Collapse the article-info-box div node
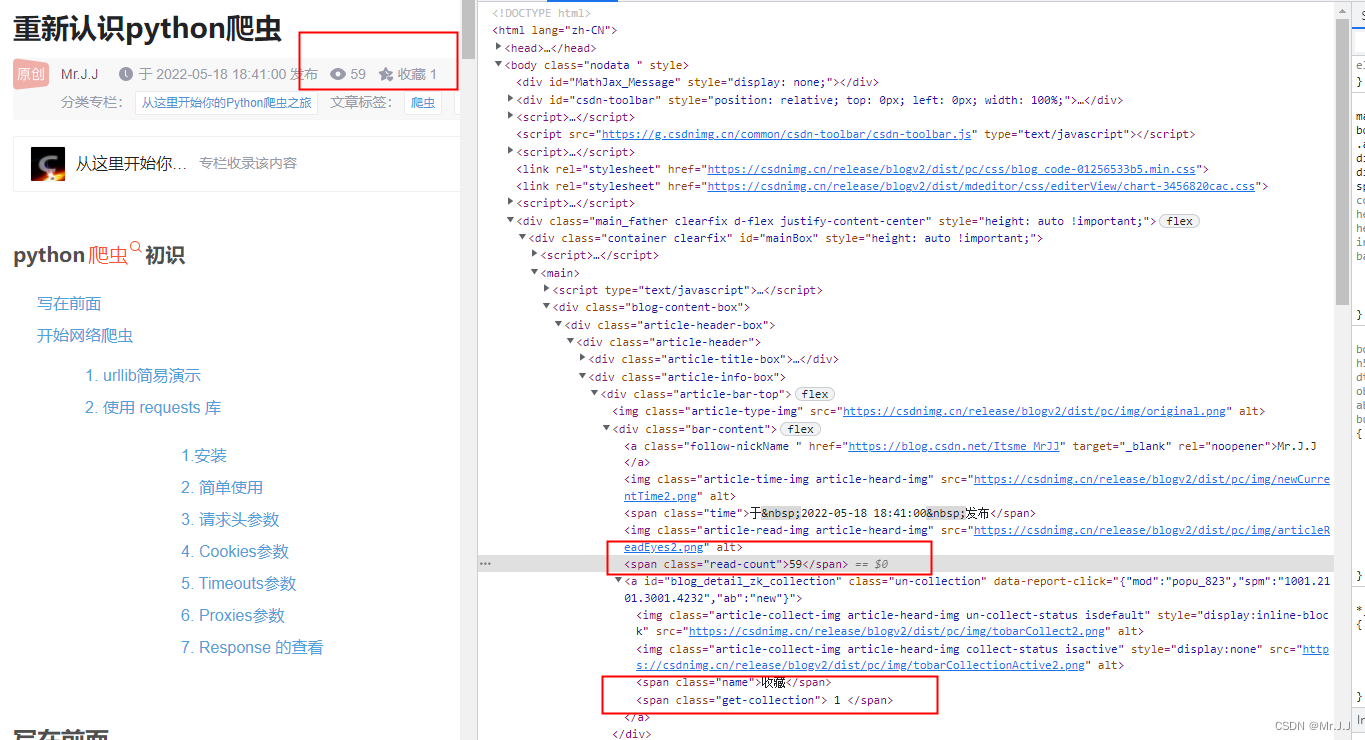 click(x=582, y=377)
